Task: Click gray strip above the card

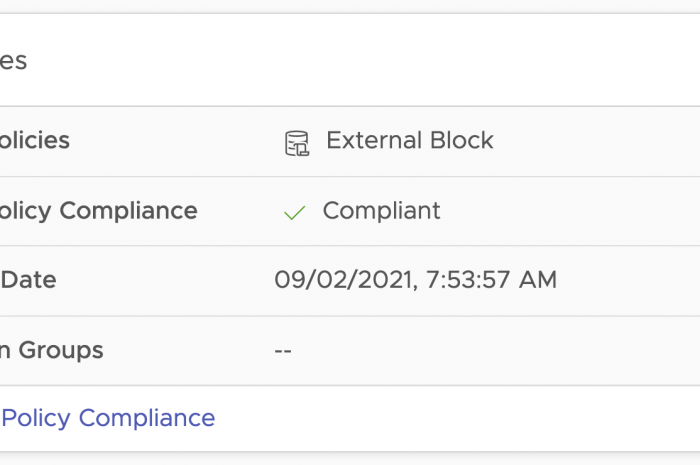Action: pos(350,6)
